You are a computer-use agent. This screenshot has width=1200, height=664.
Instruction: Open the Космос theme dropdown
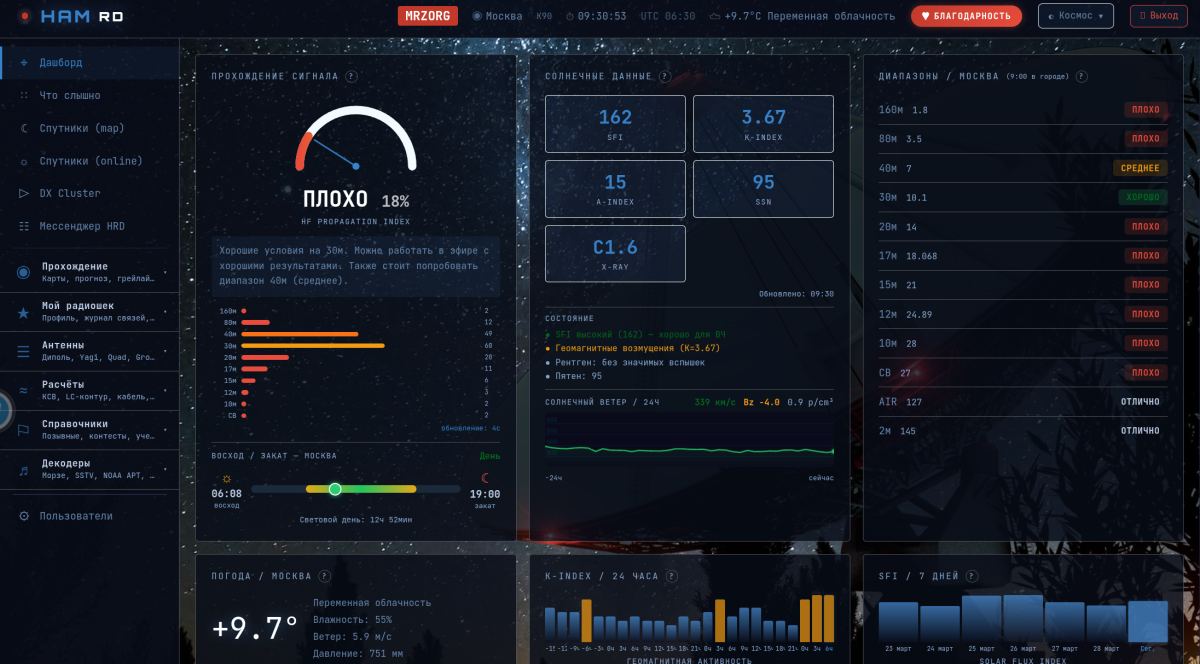pos(1075,16)
